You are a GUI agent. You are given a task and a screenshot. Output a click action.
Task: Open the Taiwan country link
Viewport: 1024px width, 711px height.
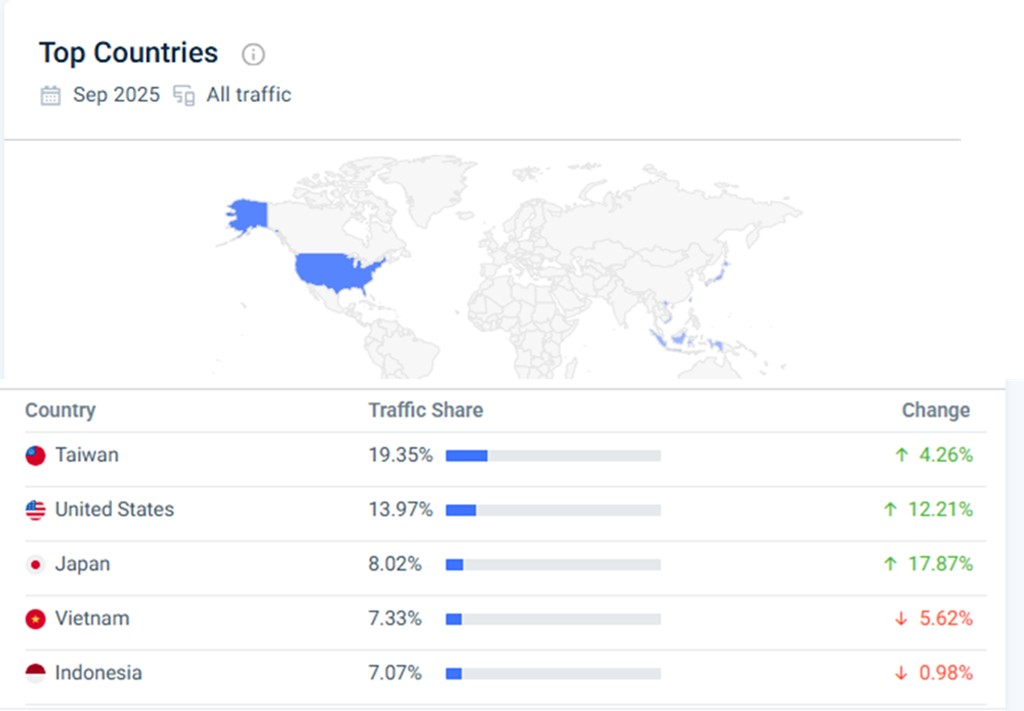[x=87, y=455]
